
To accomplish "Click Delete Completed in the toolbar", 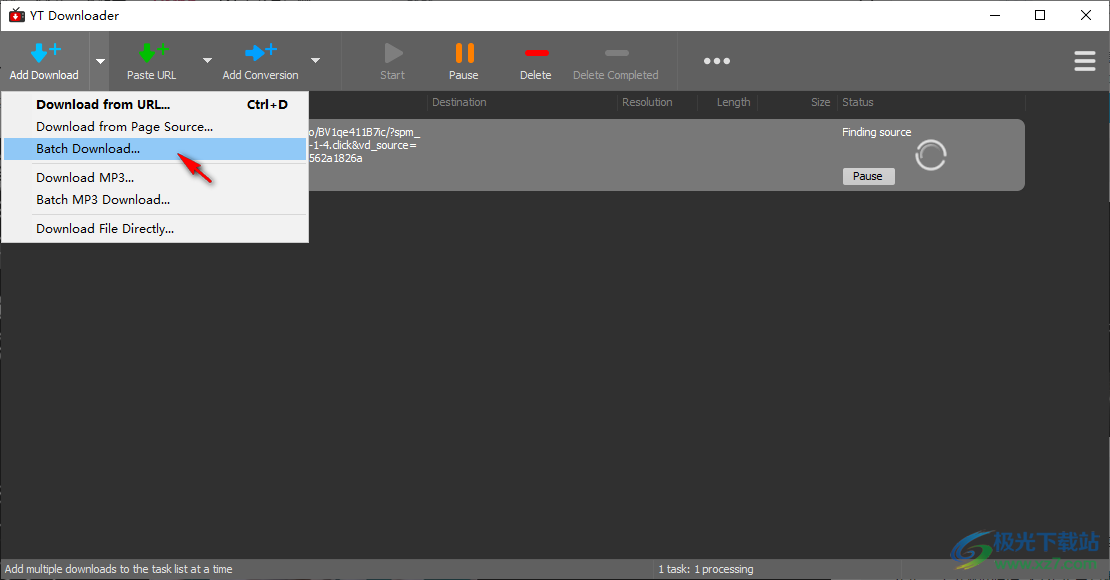I will pos(615,61).
